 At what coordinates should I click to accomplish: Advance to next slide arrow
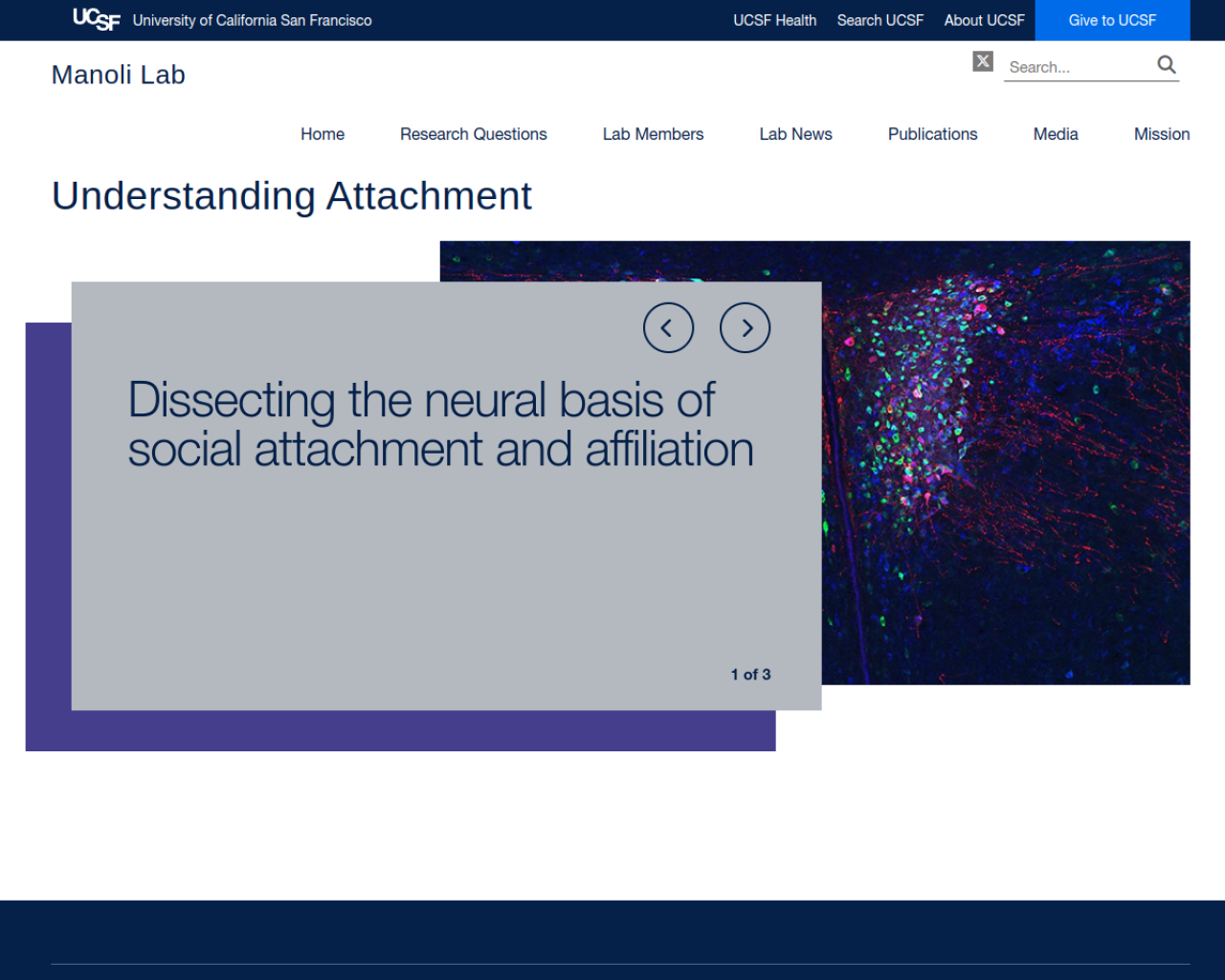pos(745,328)
